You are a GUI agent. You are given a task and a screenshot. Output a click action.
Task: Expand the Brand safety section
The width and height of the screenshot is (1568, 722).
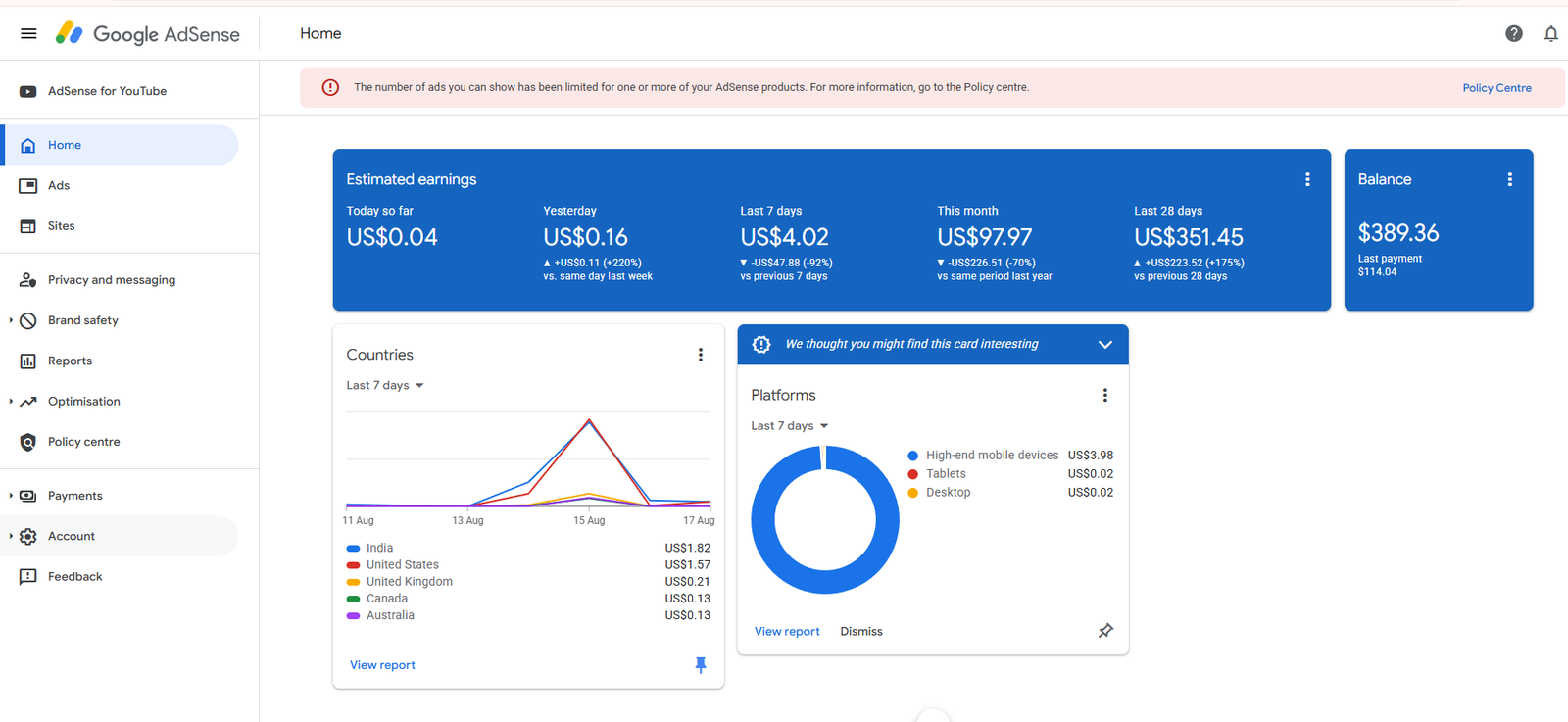click(x=11, y=320)
